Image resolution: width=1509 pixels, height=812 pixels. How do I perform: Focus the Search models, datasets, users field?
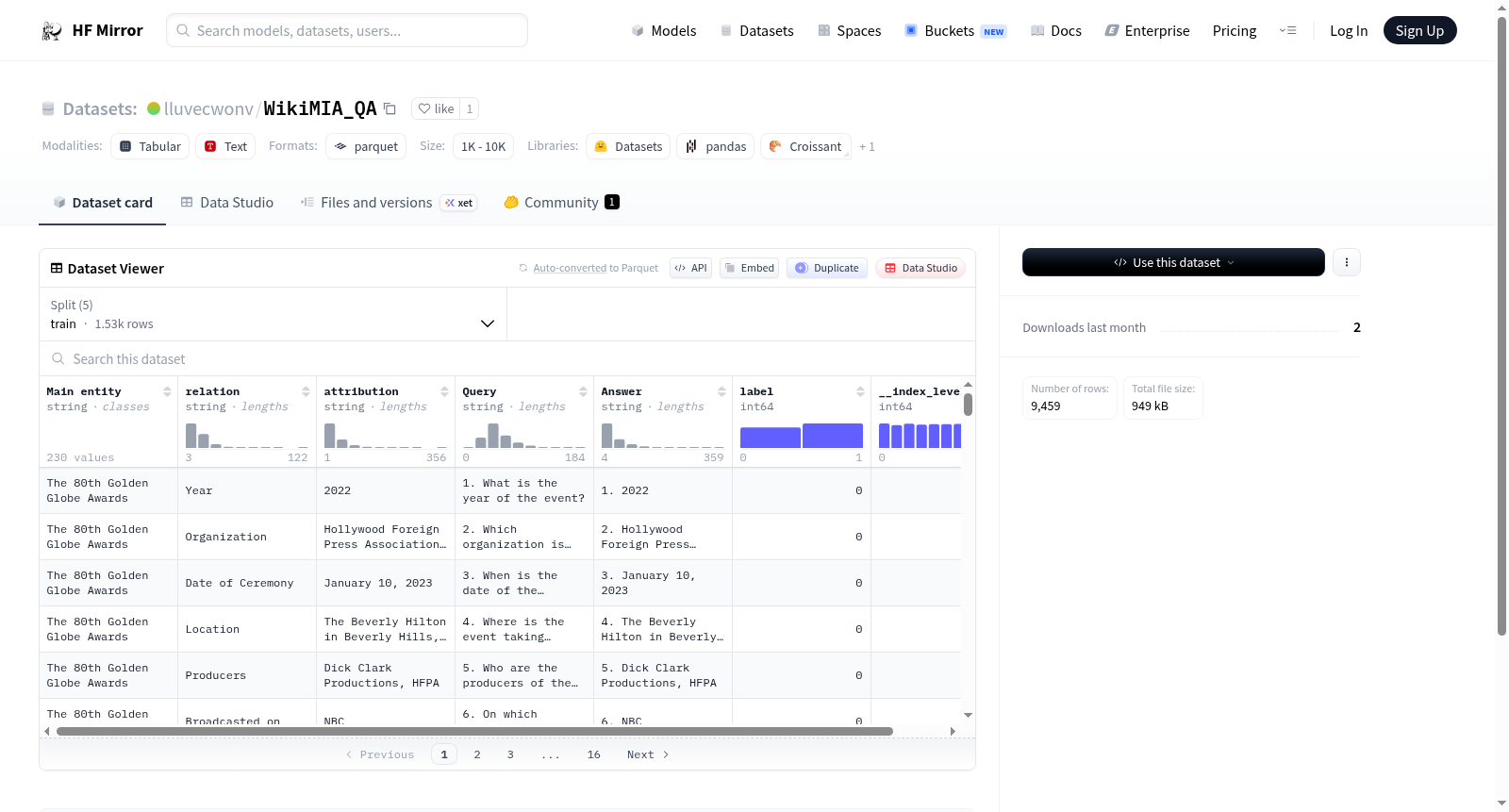click(x=347, y=31)
